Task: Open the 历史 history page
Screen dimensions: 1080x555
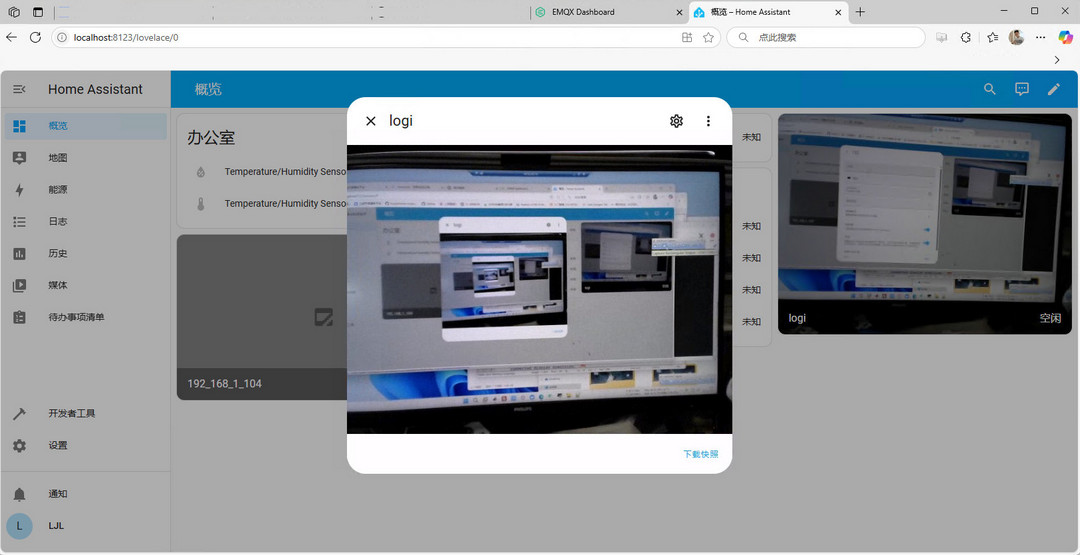Action: click(x=58, y=254)
